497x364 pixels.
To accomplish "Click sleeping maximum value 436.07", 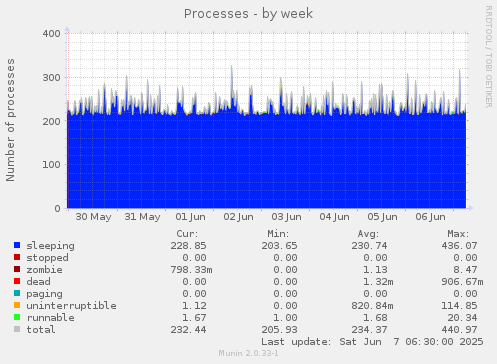I will coord(460,246).
